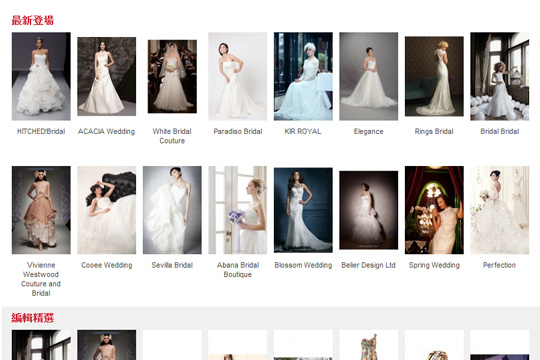Click the ACACIA Wedding text link

coord(106,131)
